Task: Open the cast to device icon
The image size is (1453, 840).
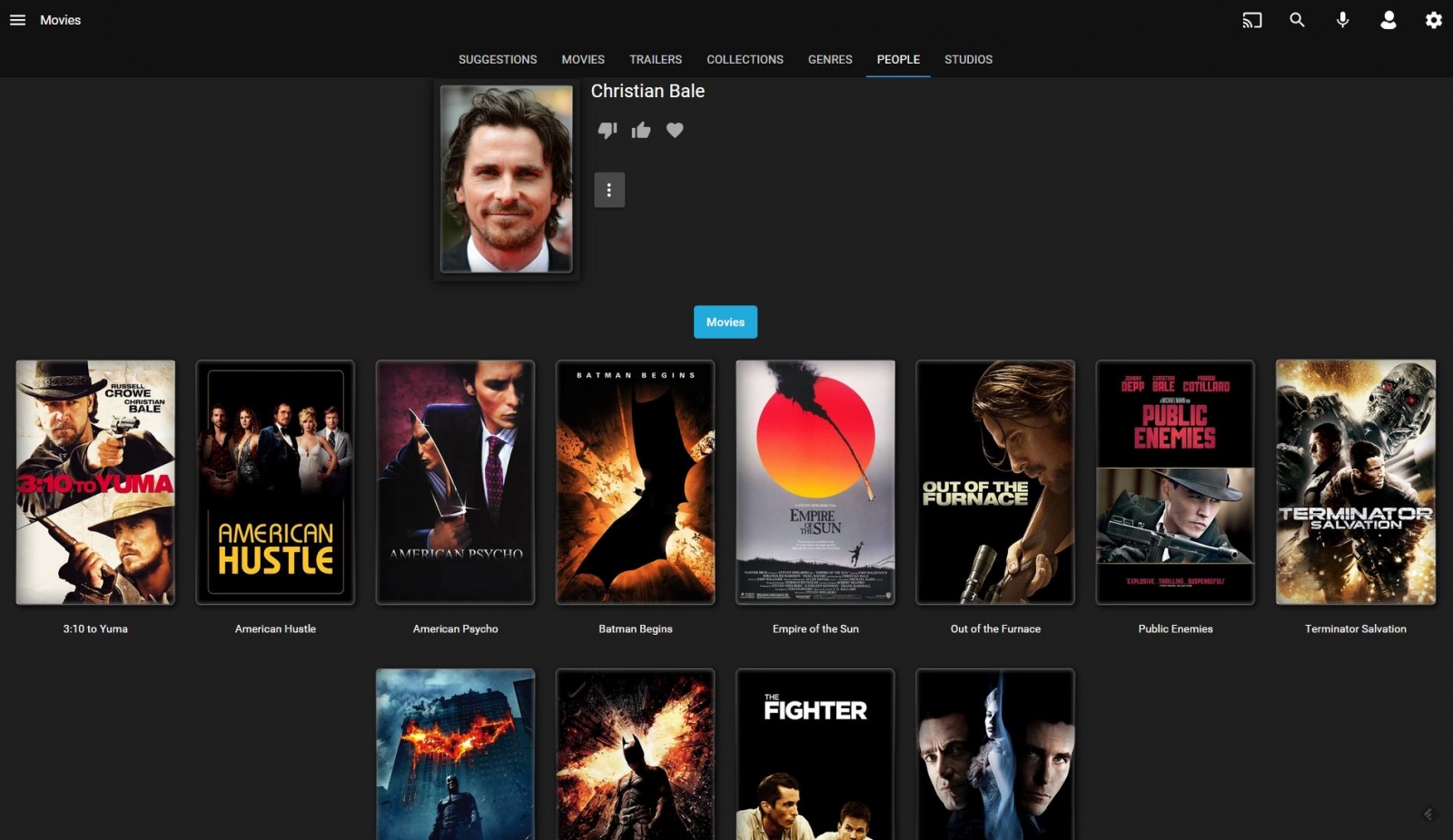Action: tap(1252, 20)
